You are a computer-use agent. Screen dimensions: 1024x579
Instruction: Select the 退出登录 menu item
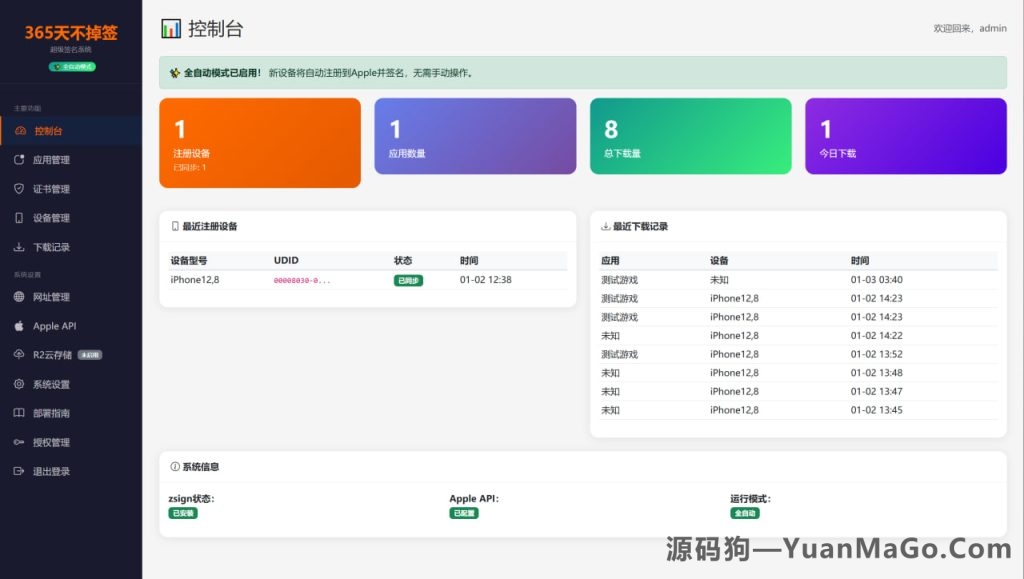[x=58, y=470]
